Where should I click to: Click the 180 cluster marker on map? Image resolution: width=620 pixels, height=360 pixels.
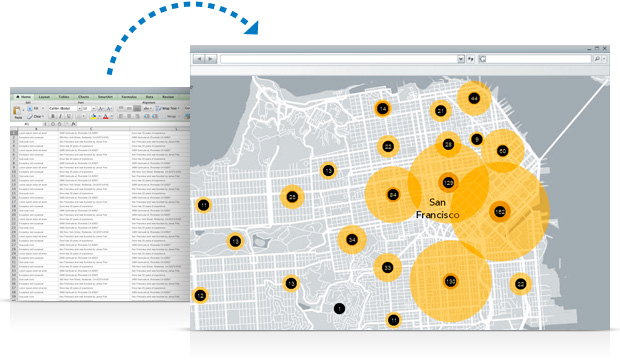coord(500,212)
